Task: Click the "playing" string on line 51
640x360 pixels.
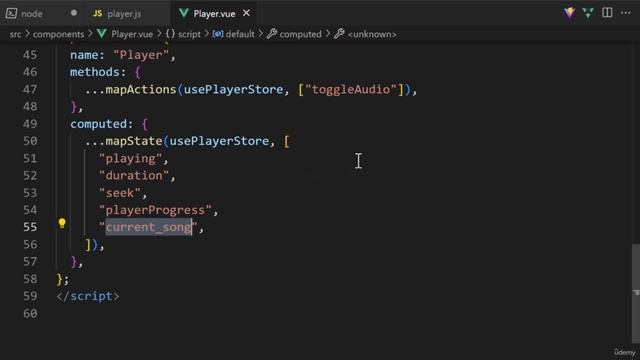Action: pyautogui.click(x=131, y=158)
